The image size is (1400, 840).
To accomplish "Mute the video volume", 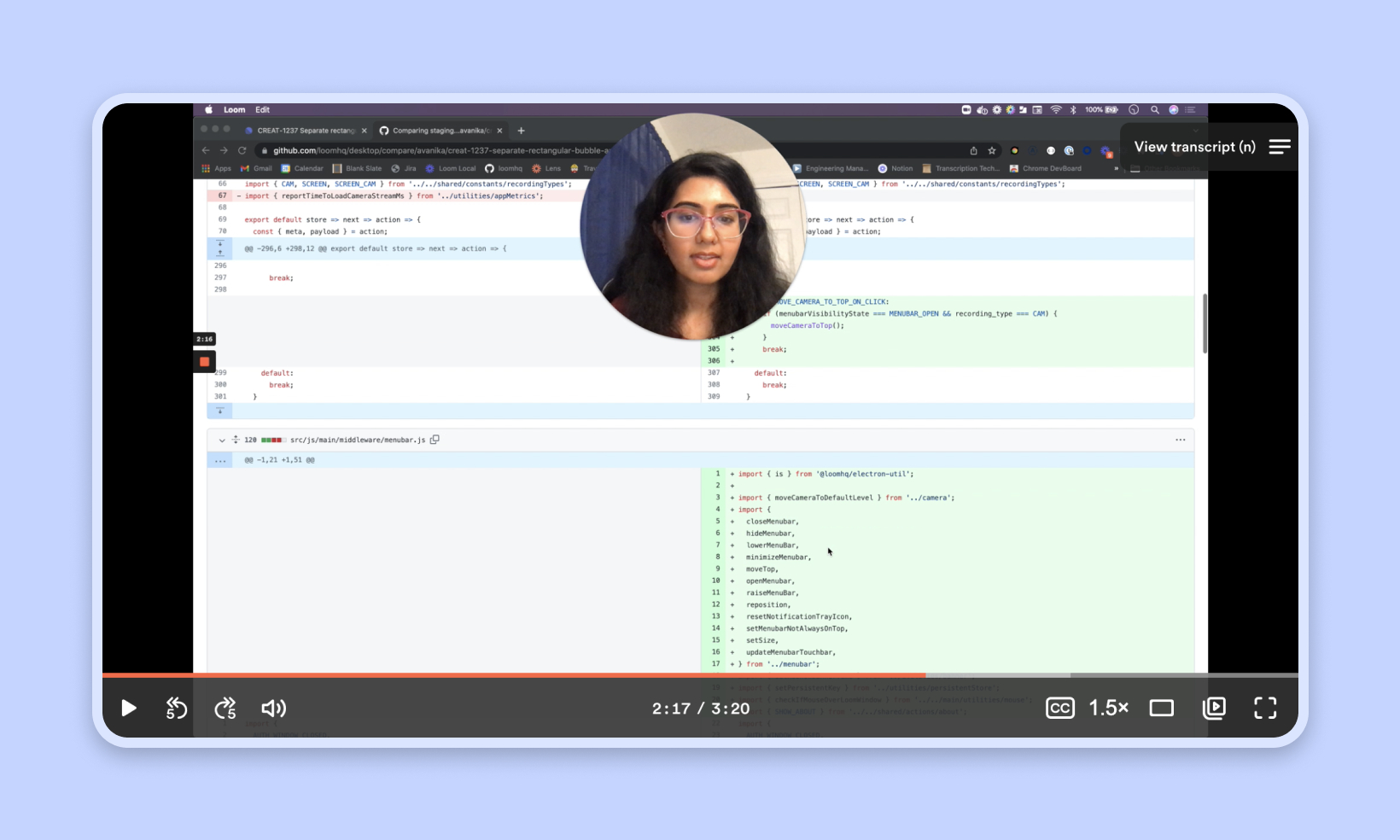I will (273, 708).
